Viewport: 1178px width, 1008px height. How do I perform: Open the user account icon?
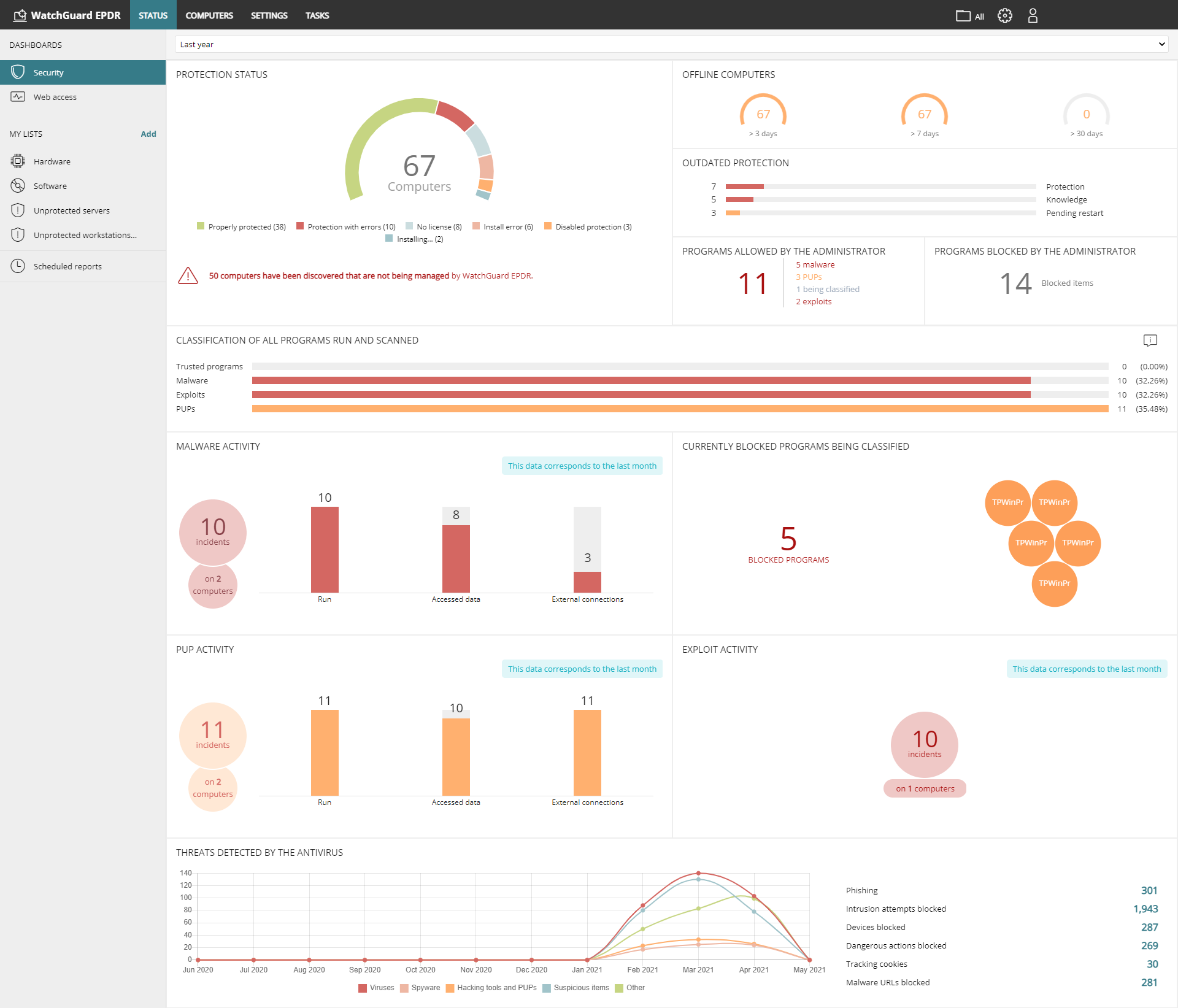click(1033, 15)
